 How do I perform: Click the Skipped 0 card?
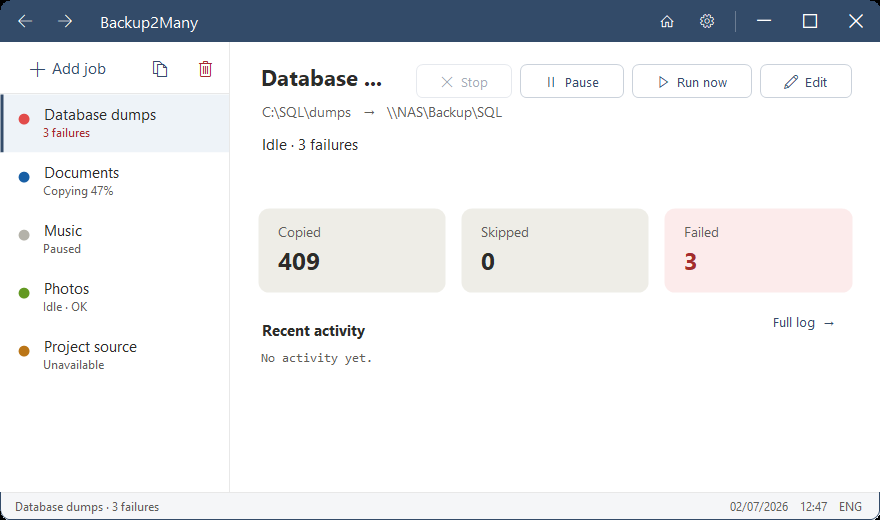coord(555,250)
